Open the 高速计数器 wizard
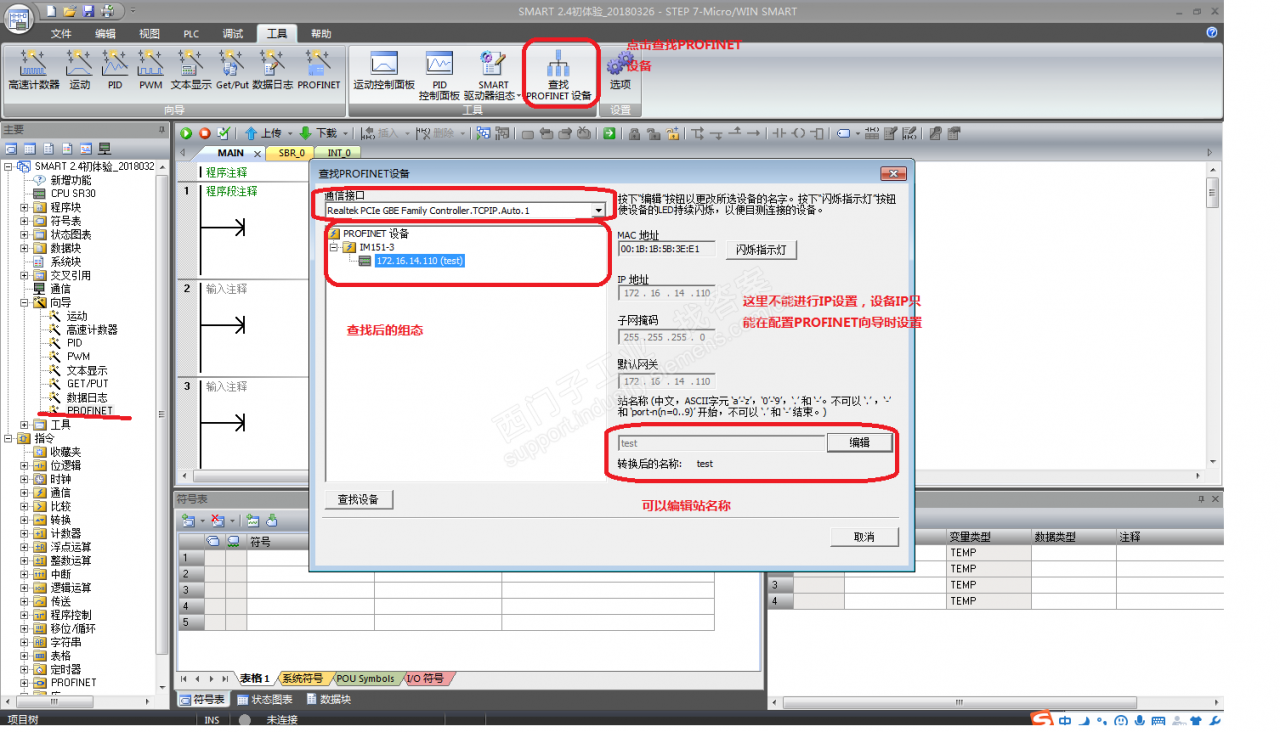 click(34, 70)
